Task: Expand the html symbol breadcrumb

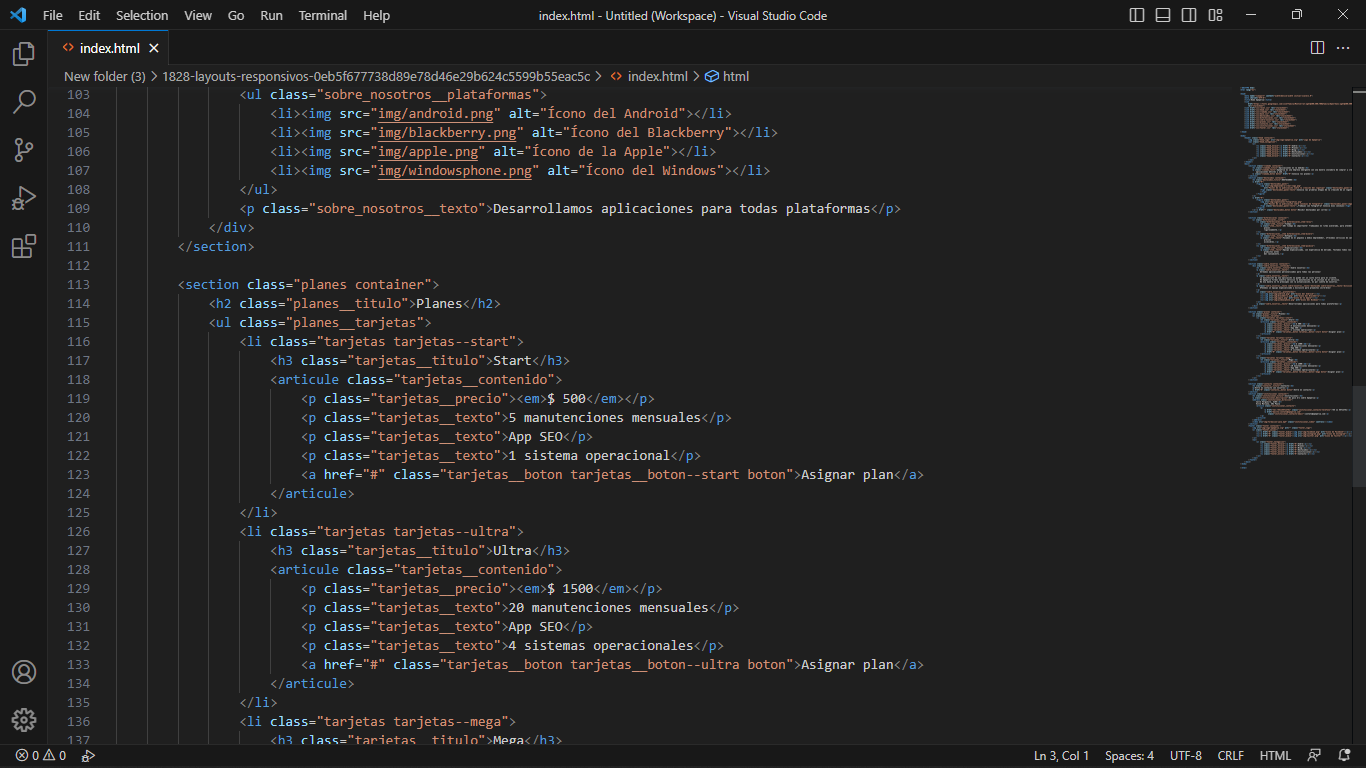Action: pos(735,76)
